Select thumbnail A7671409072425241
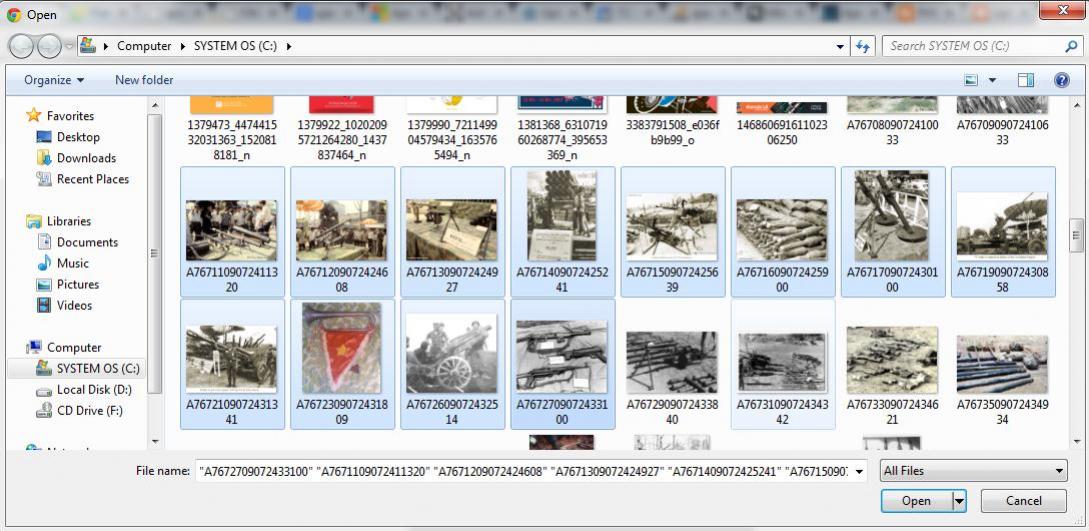This screenshot has width=1089, height=531. [563, 231]
